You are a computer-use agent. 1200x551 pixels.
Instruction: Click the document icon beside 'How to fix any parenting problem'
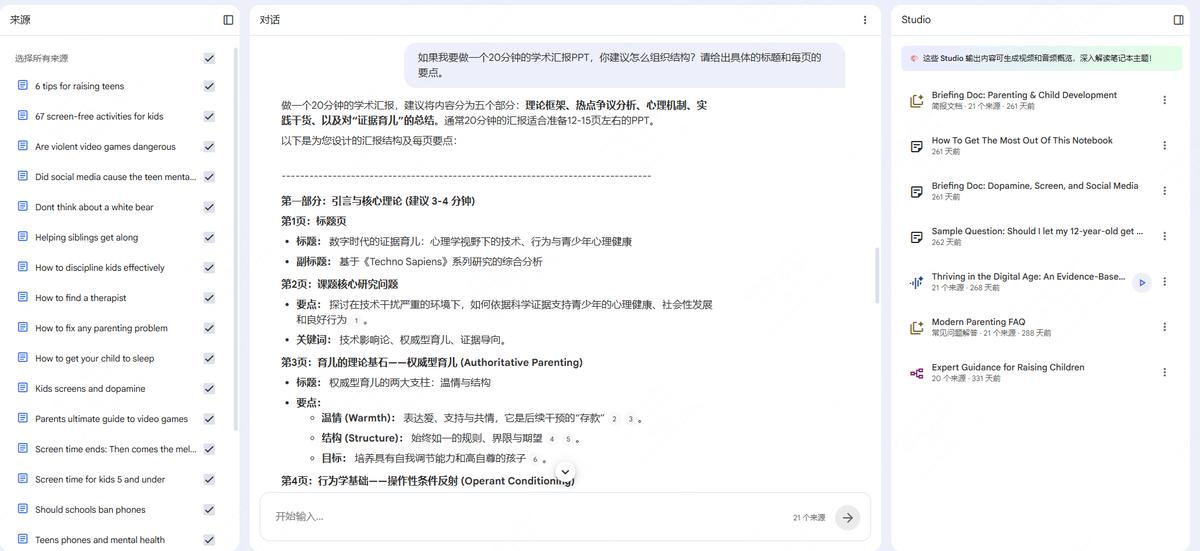[x=23, y=328]
